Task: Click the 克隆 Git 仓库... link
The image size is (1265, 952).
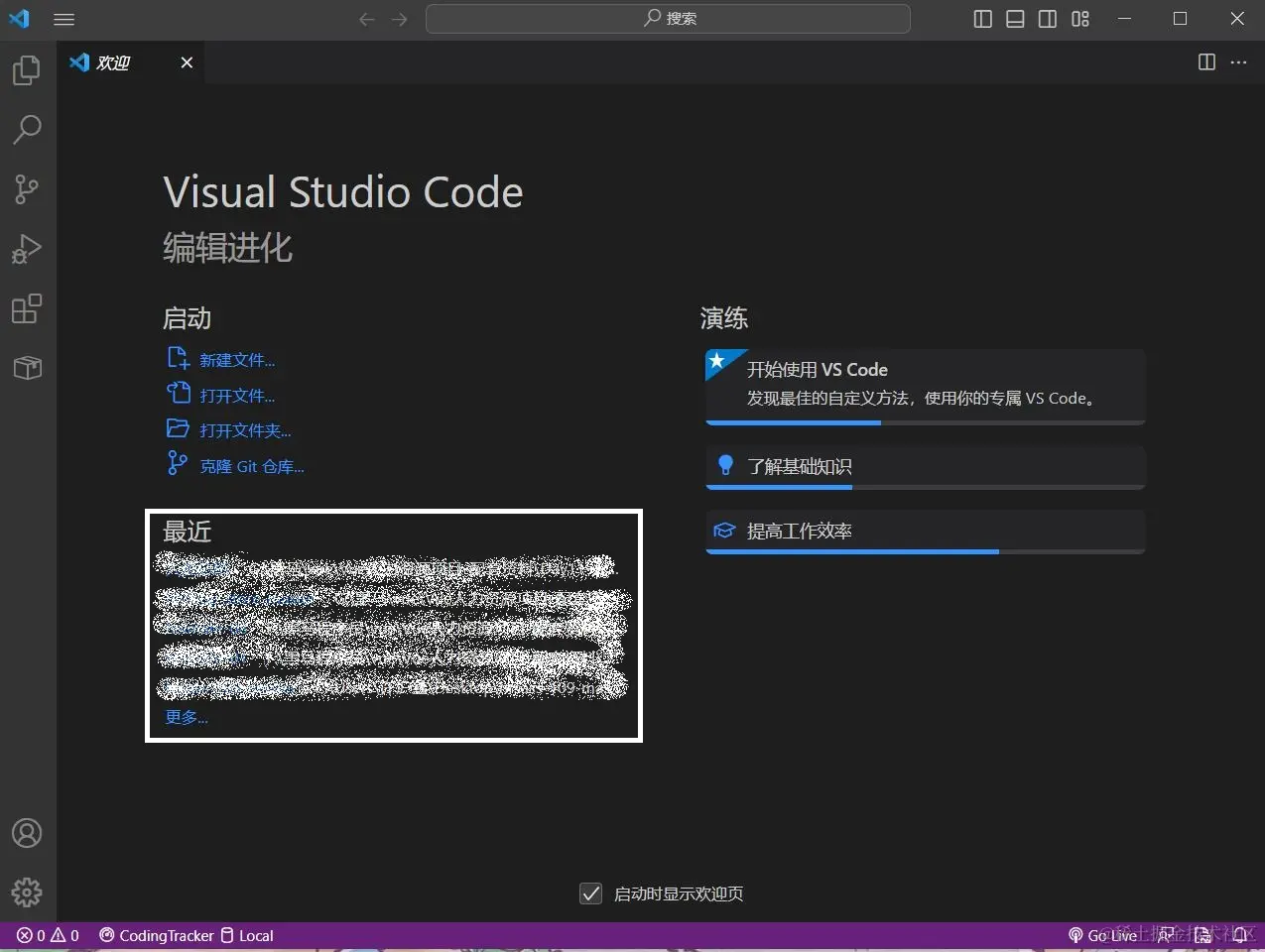Action: [x=252, y=466]
